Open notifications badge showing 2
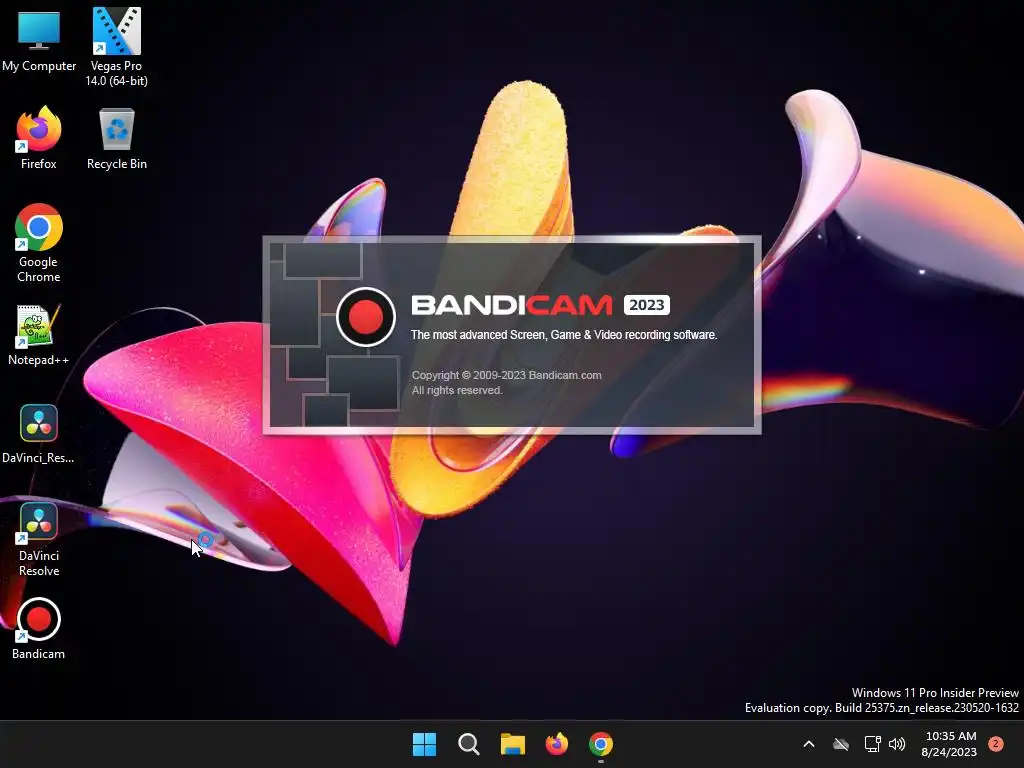Viewport: 1024px width, 768px height. pyautogui.click(x=996, y=744)
